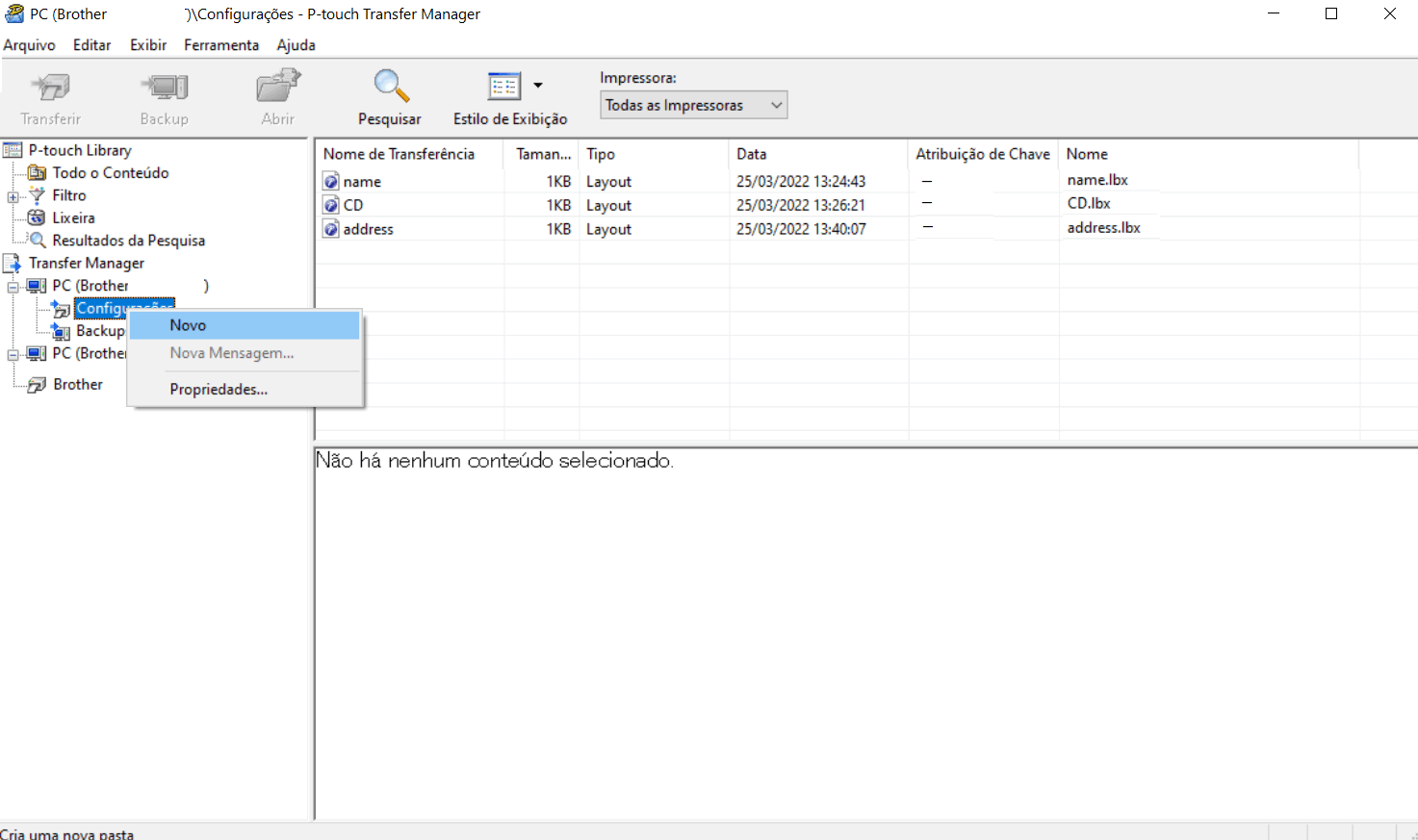Select Resultados da Pesquisa tree item
The image size is (1418, 840).
click(x=129, y=241)
